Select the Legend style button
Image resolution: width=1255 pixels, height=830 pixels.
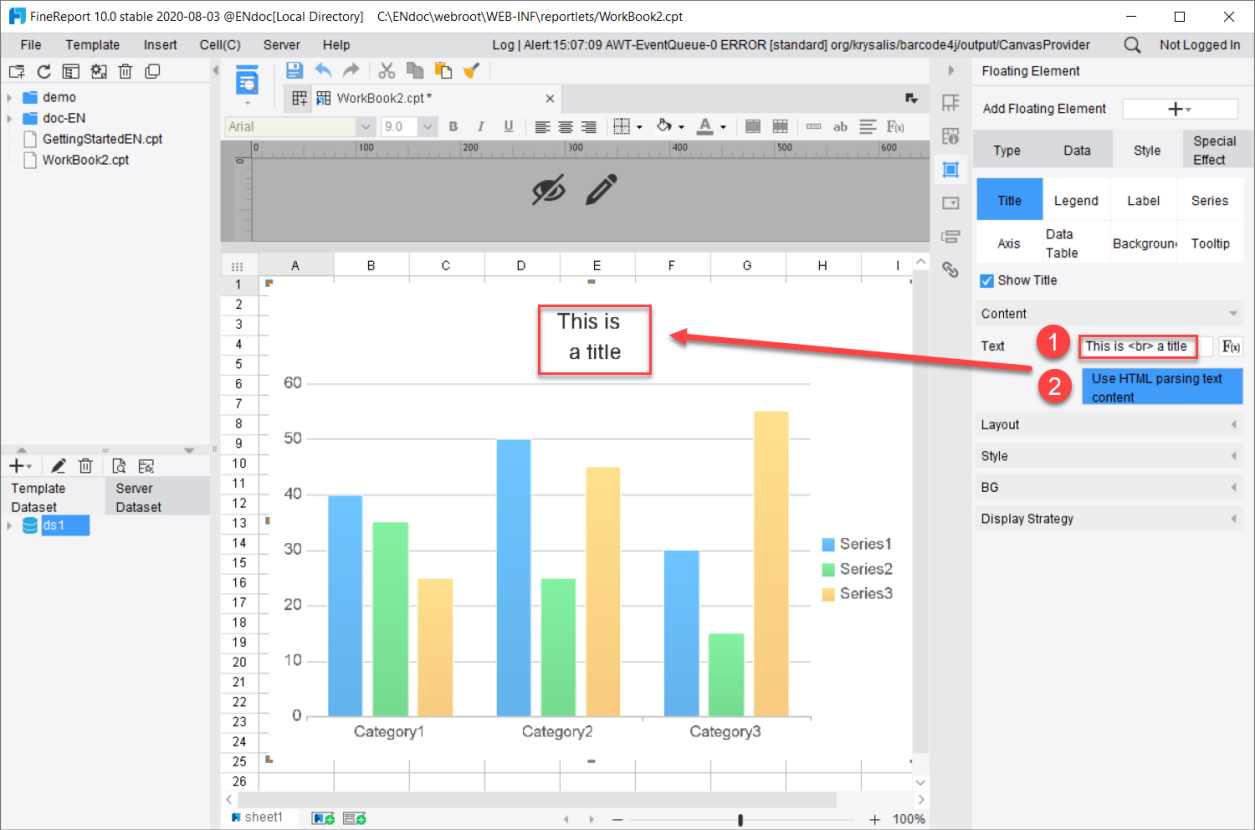(x=1076, y=201)
